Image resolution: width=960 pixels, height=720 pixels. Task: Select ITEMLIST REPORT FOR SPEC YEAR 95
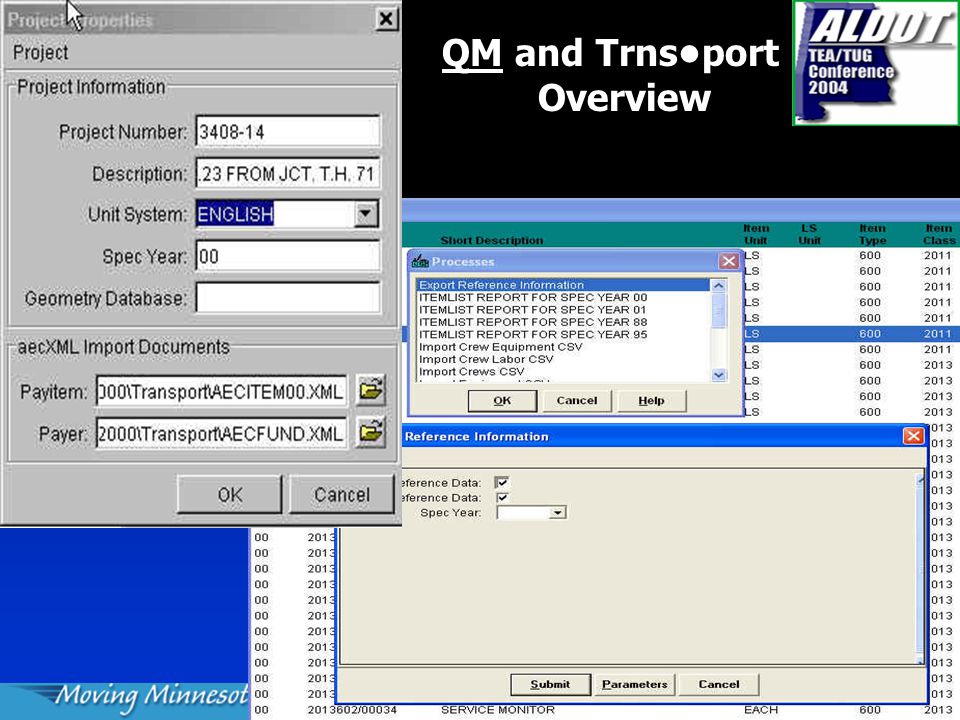pos(533,334)
